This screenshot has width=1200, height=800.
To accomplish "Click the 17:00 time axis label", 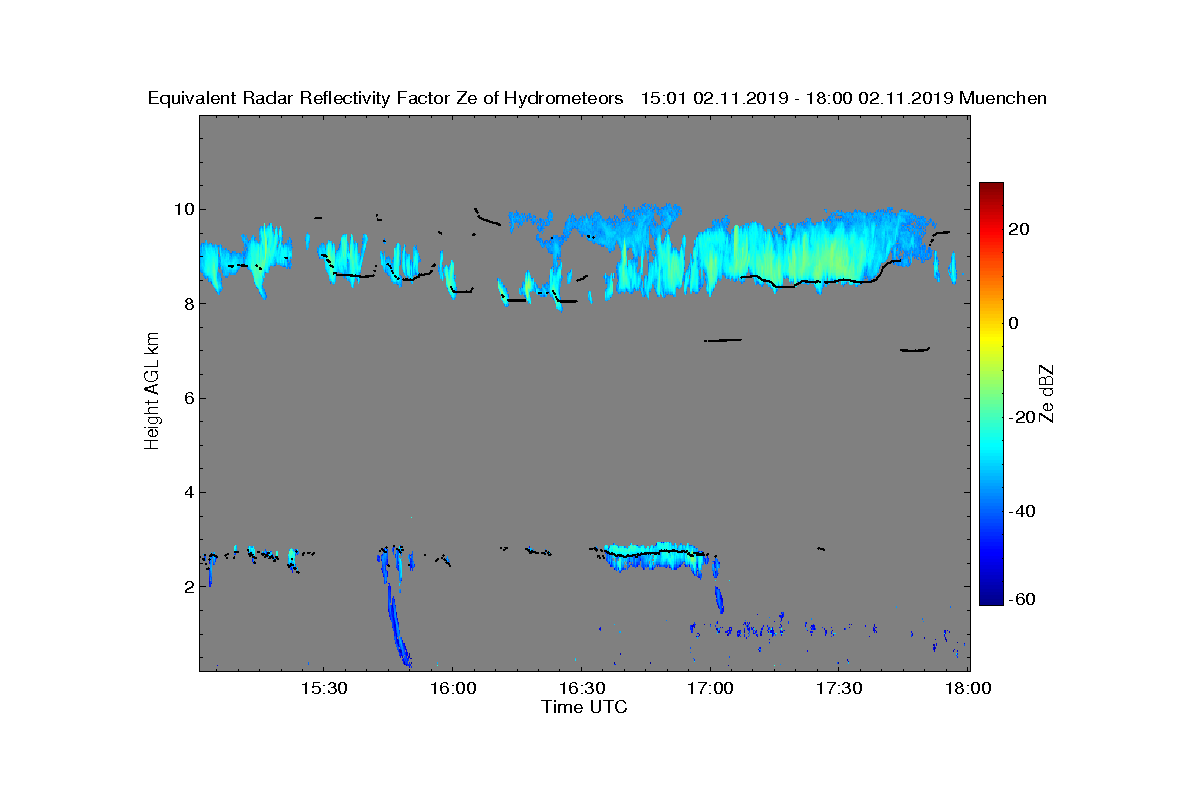I will click(x=710, y=689).
